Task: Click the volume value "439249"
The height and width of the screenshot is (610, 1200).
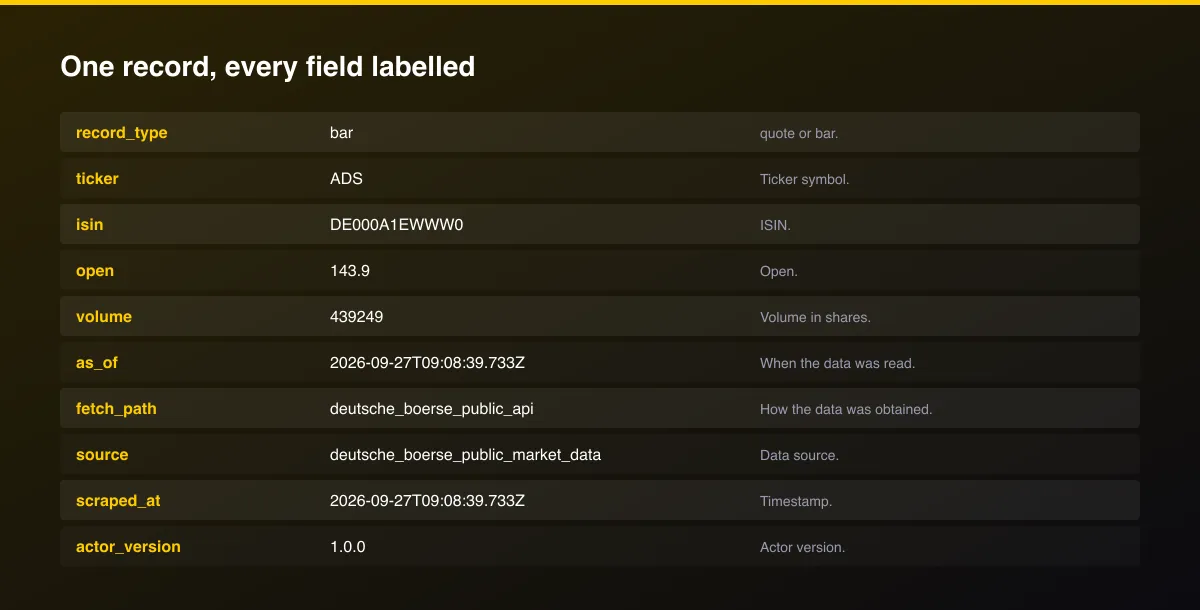Action: click(x=357, y=317)
